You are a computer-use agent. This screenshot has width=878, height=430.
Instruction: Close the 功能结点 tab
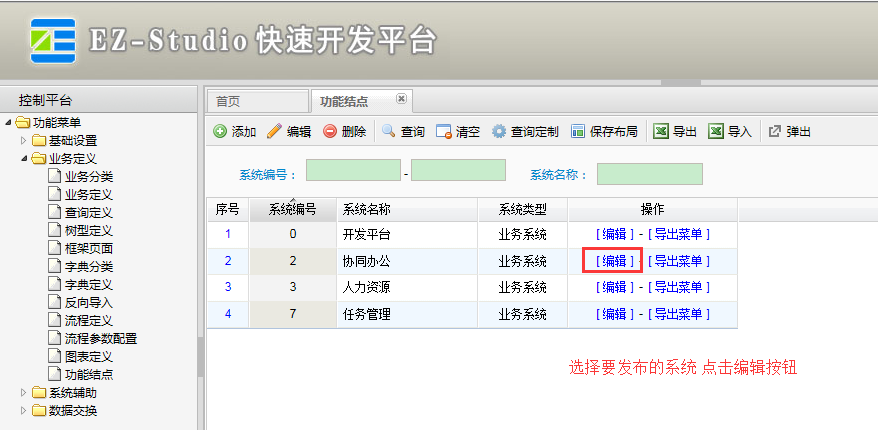coord(401,99)
